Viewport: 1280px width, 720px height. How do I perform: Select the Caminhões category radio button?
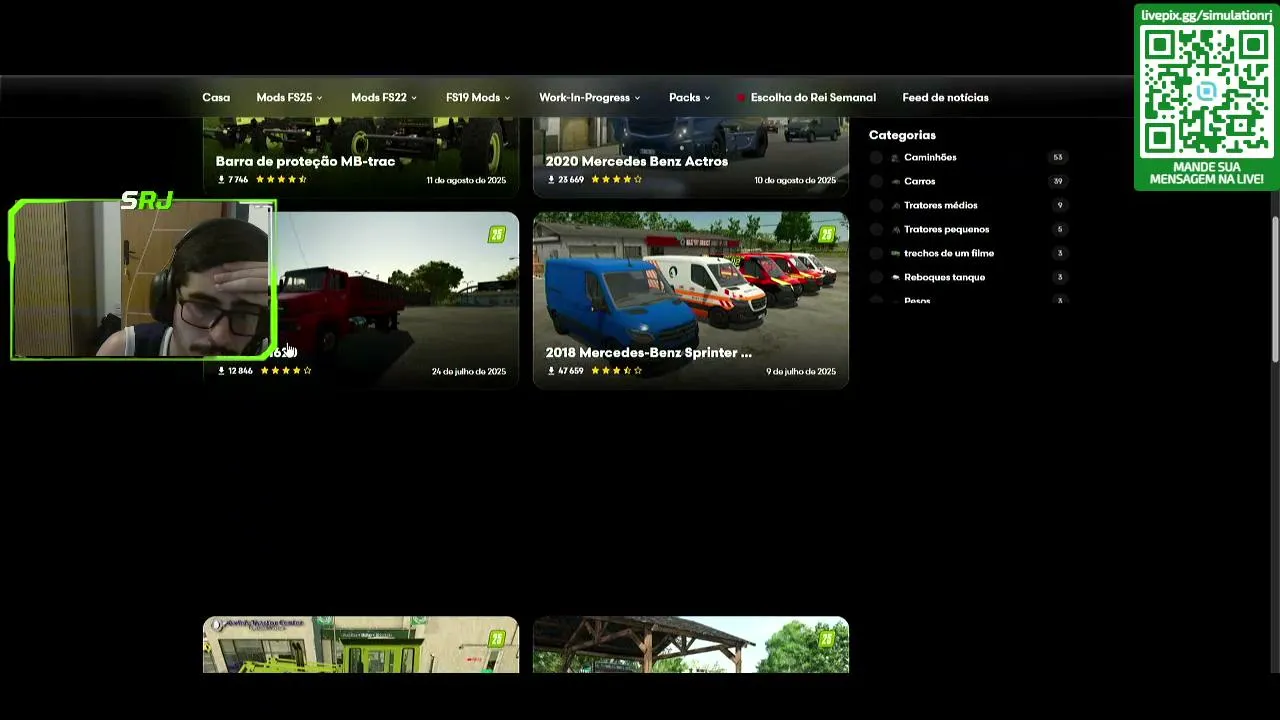[876, 157]
